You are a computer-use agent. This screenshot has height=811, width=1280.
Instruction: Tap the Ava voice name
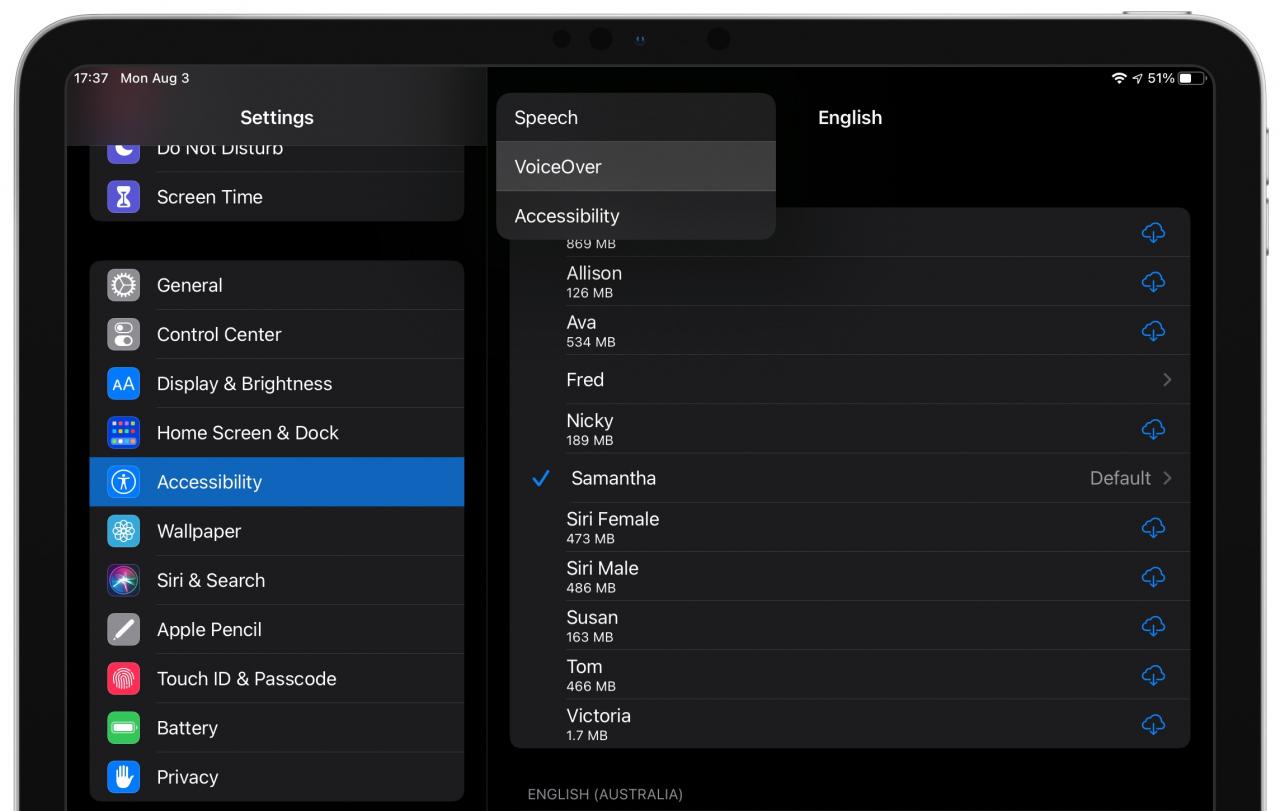581,322
